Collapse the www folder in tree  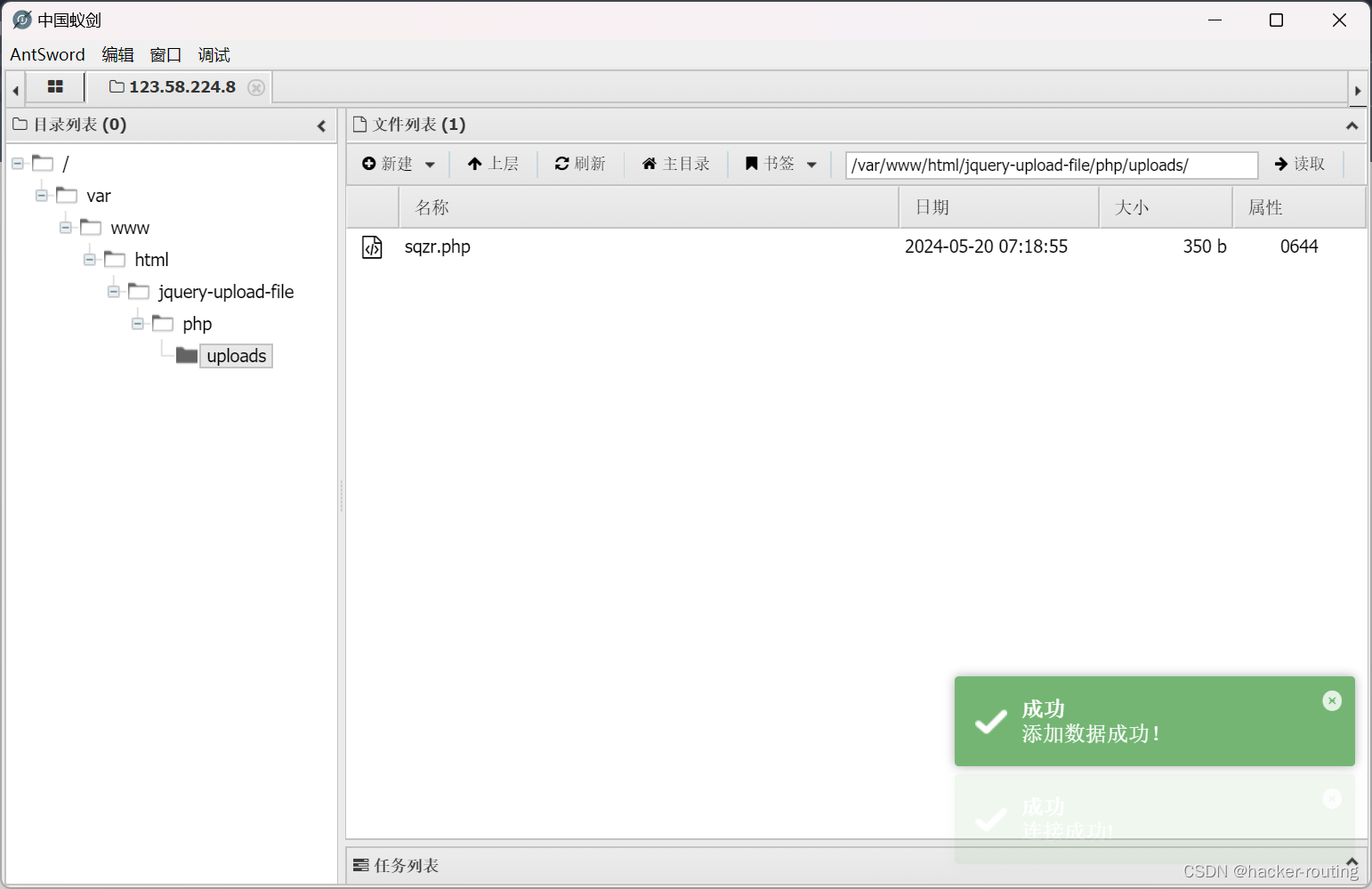click(x=65, y=227)
